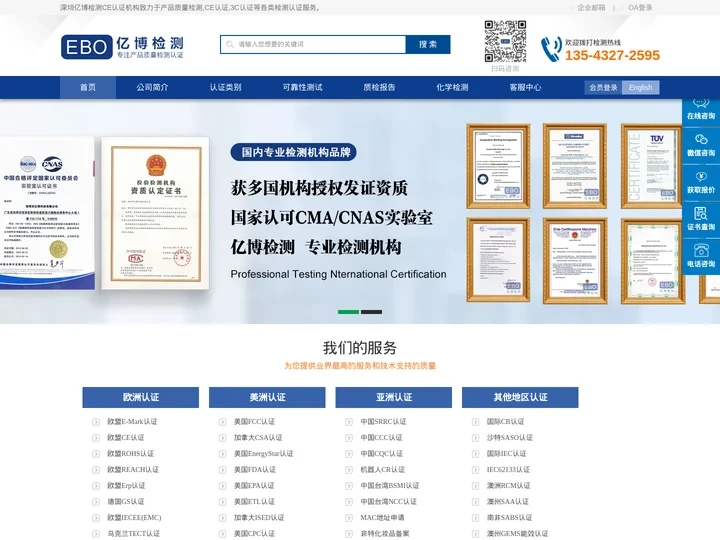Click arrow icon beside 南非SABS认证
Screen dimensions: 720x540
(475, 518)
